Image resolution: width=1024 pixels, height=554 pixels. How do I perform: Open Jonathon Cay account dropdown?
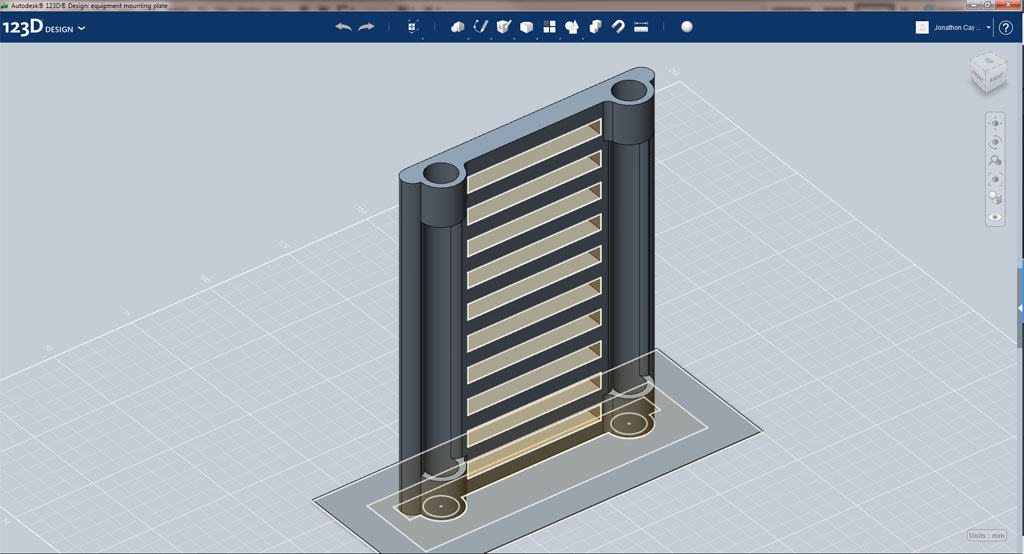coord(962,27)
